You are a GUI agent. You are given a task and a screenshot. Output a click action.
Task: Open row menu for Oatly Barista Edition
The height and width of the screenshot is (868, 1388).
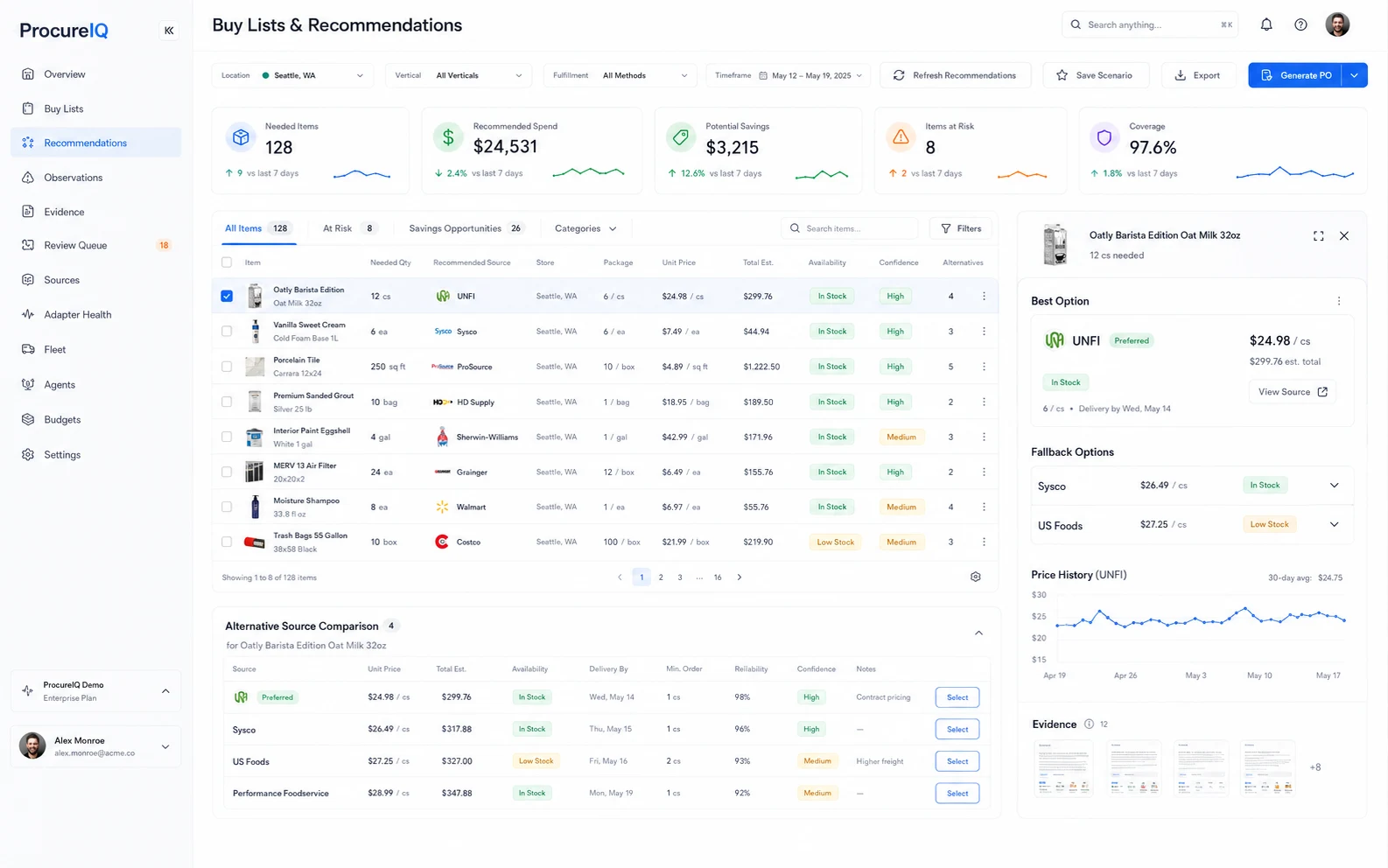click(984, 297)
